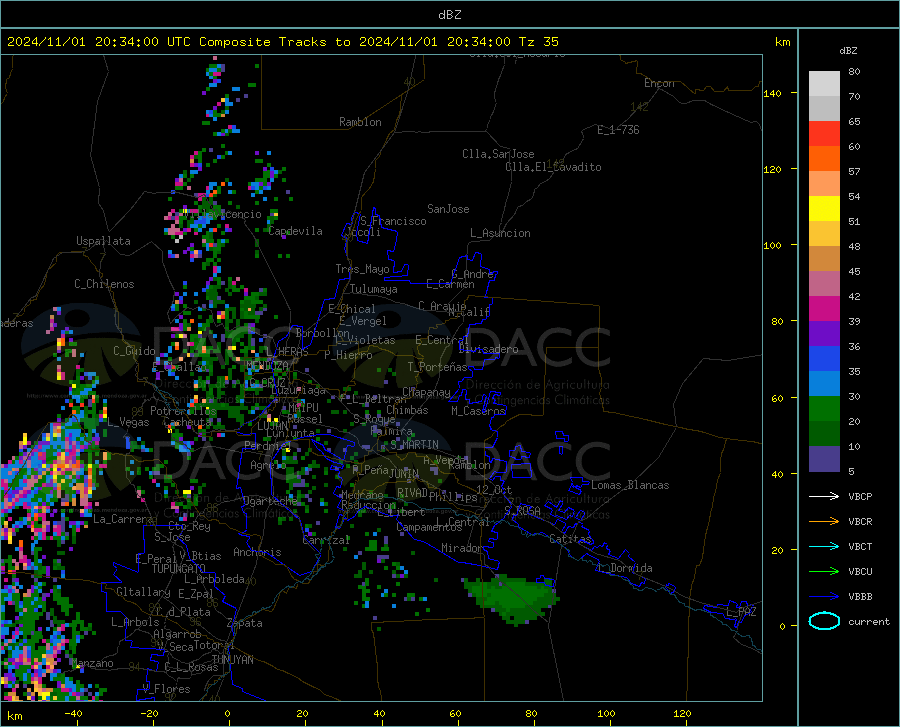Image resolution: width=900 pixels, height=727 pixels.
Task: Click the Lomas_Blancas label
Action: click(x=630, y=485)
